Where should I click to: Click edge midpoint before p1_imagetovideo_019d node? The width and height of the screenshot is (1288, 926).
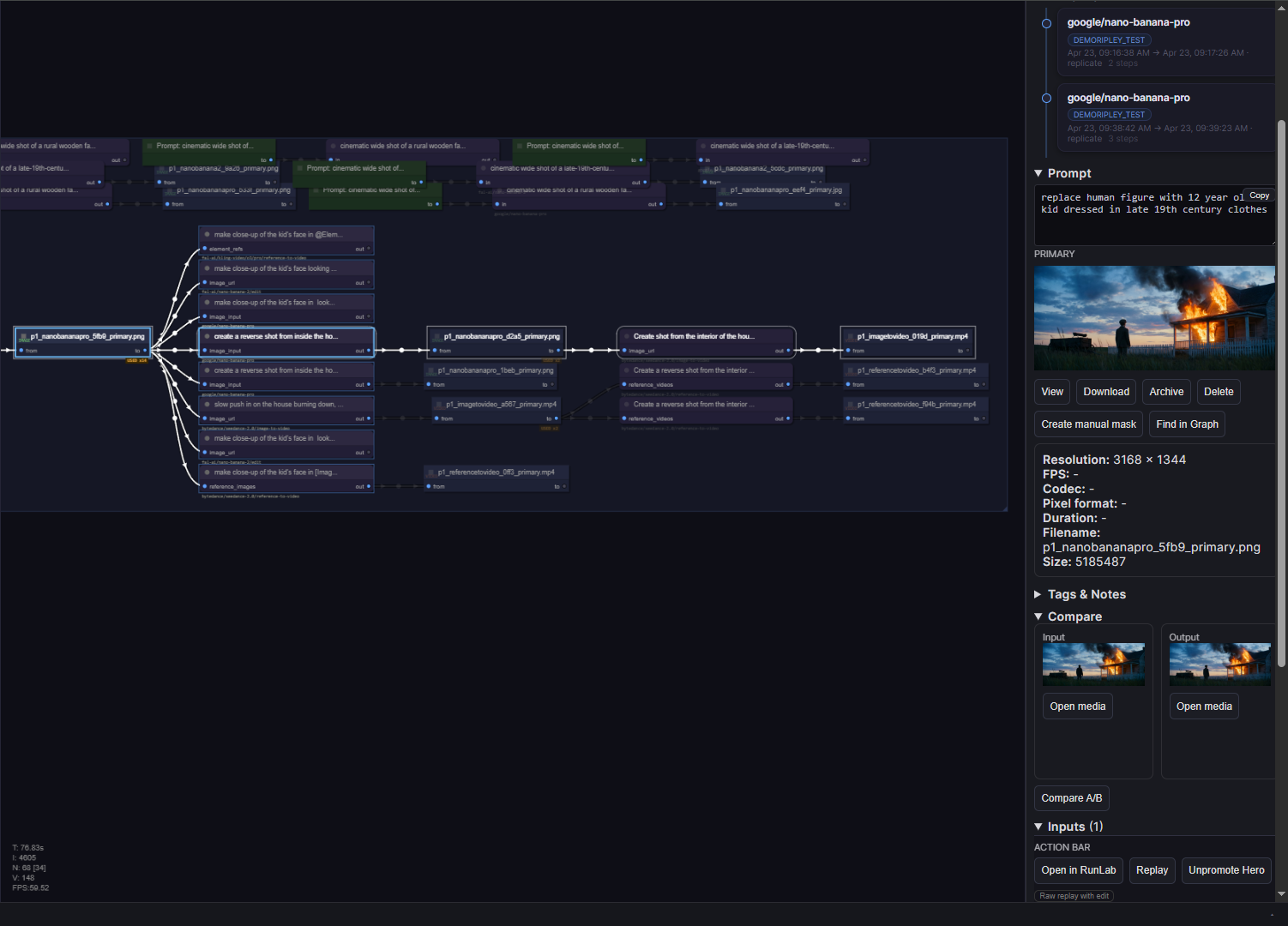[x=818, y=351]
